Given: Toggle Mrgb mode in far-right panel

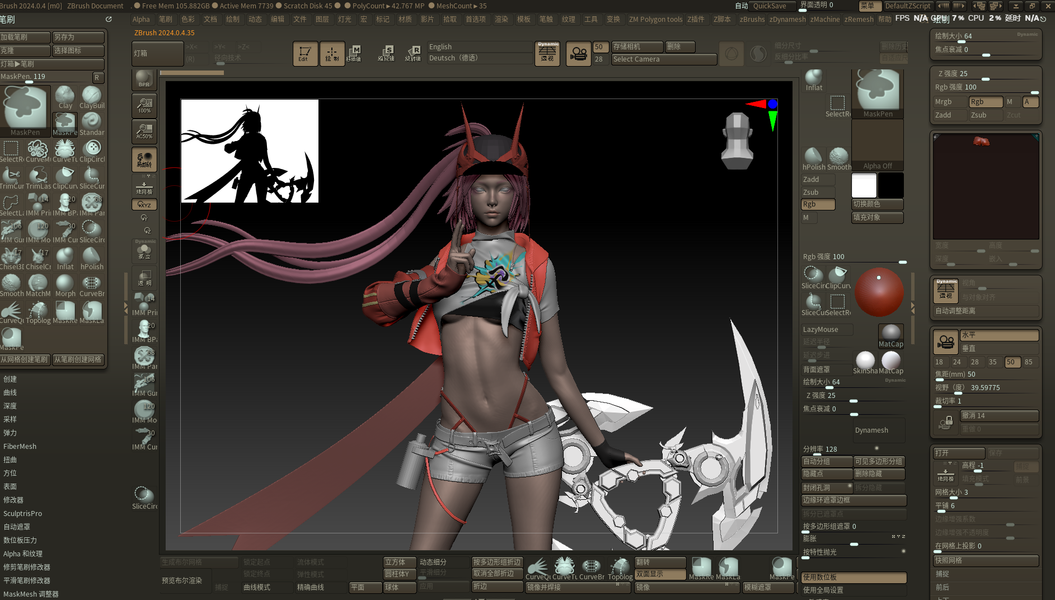Looking at the screenshot, I should click(950, 102).
